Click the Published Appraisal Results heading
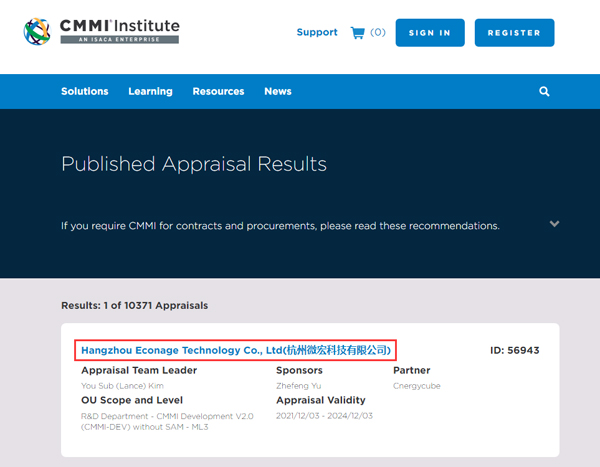Image resolution: width=600 pixels, height=467 pixels. tap(194, 164)
